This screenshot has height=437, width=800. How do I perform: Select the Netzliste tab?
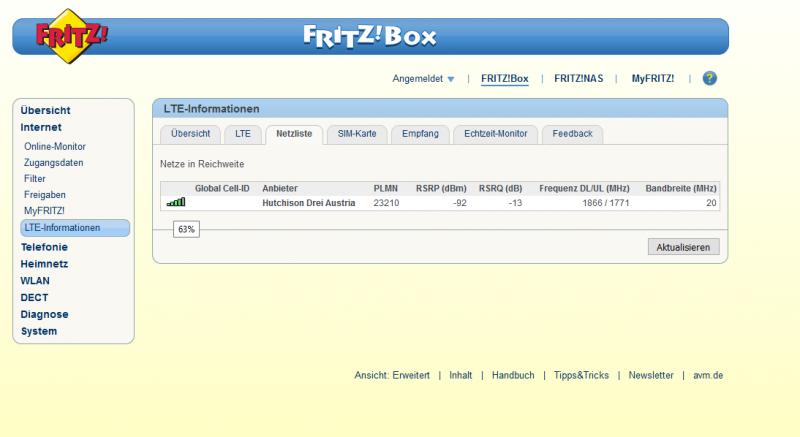coord(294,134)
